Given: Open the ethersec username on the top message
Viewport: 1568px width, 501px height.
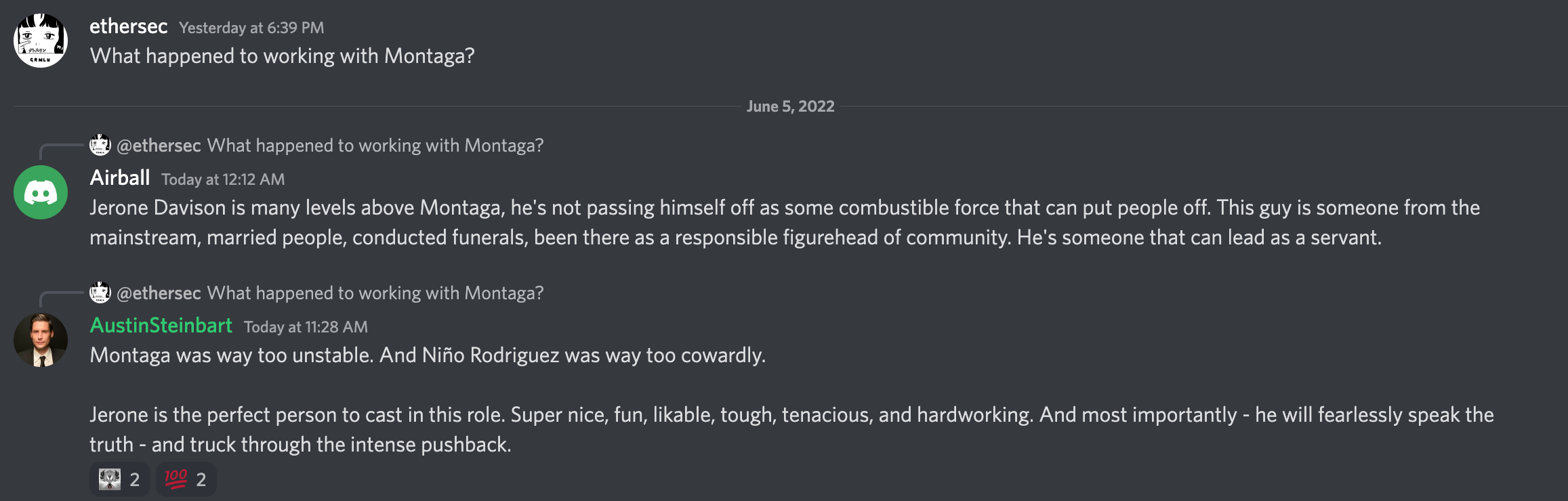Looking at the screenshot, I should pyautogui.click(x=128, y=26).
